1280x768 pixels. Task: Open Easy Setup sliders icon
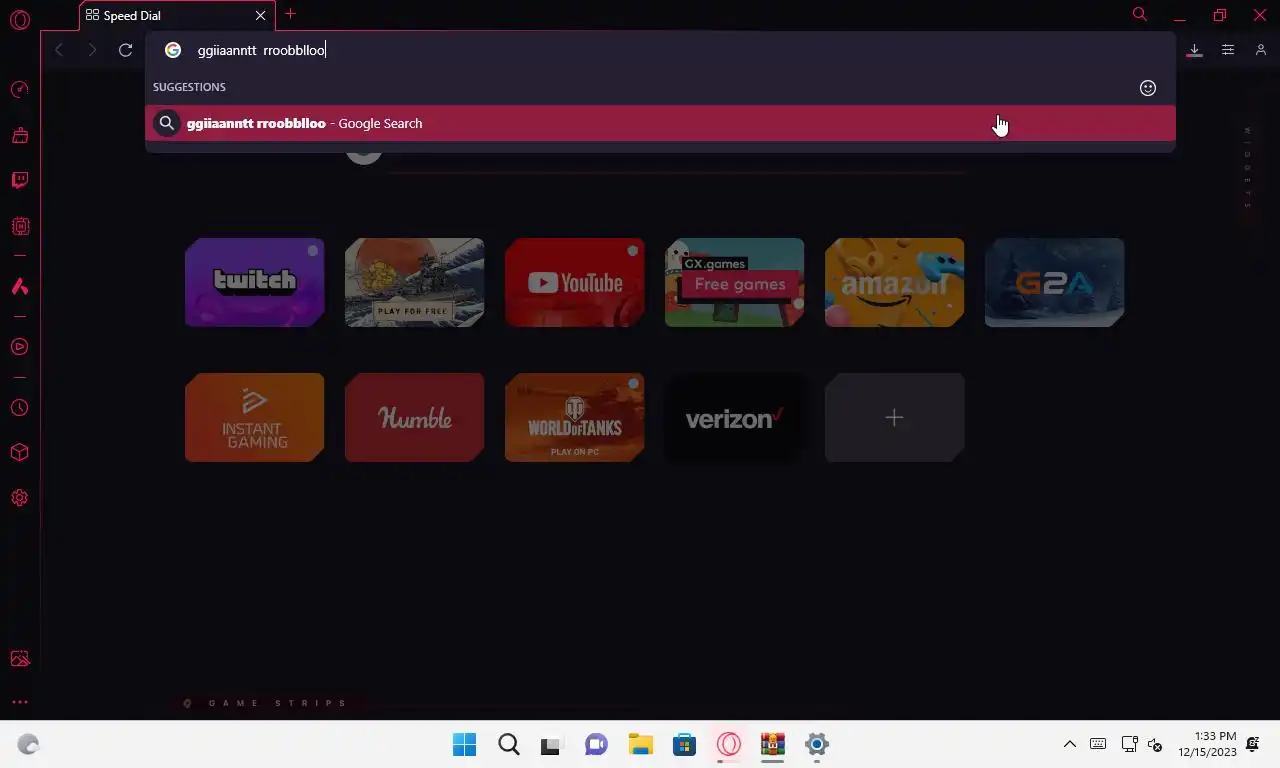pyautogui.click(x=1228, y=50)
